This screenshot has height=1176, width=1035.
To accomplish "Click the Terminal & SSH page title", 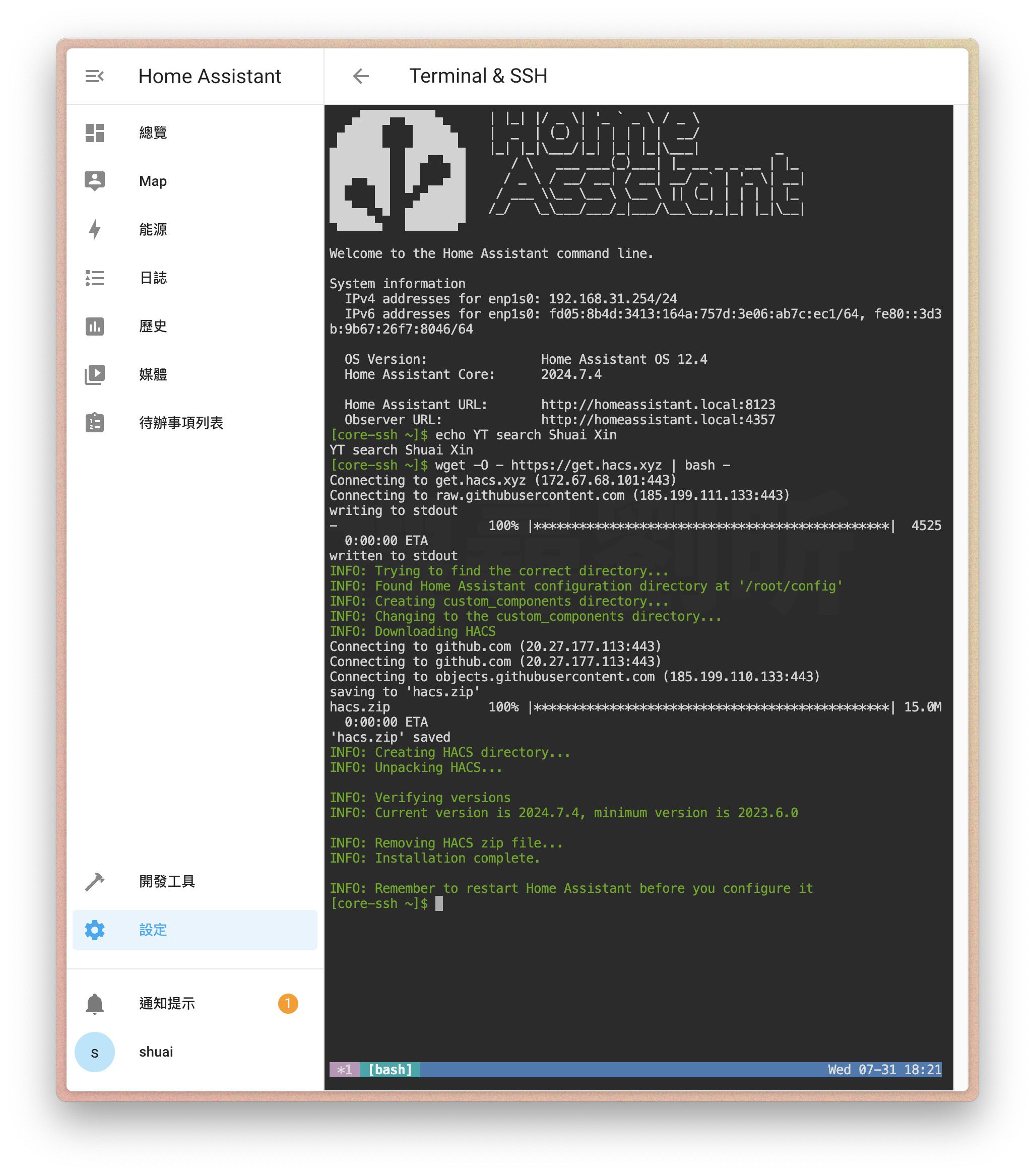I will click(x=478, y=76).
